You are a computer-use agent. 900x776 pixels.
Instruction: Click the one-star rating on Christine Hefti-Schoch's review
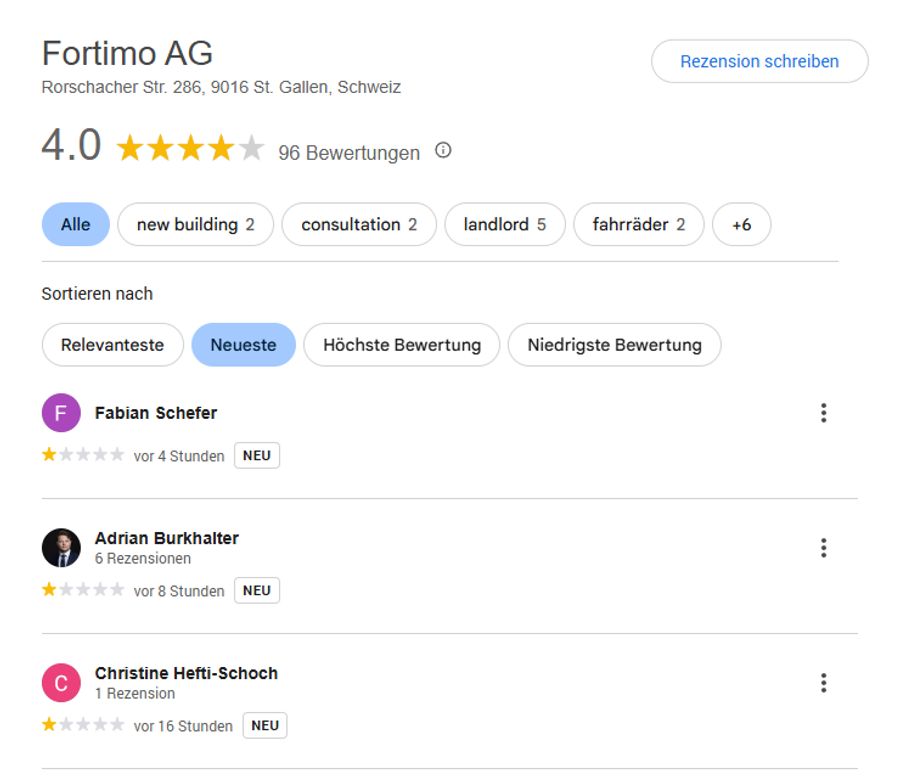click(x=83, y=724)
